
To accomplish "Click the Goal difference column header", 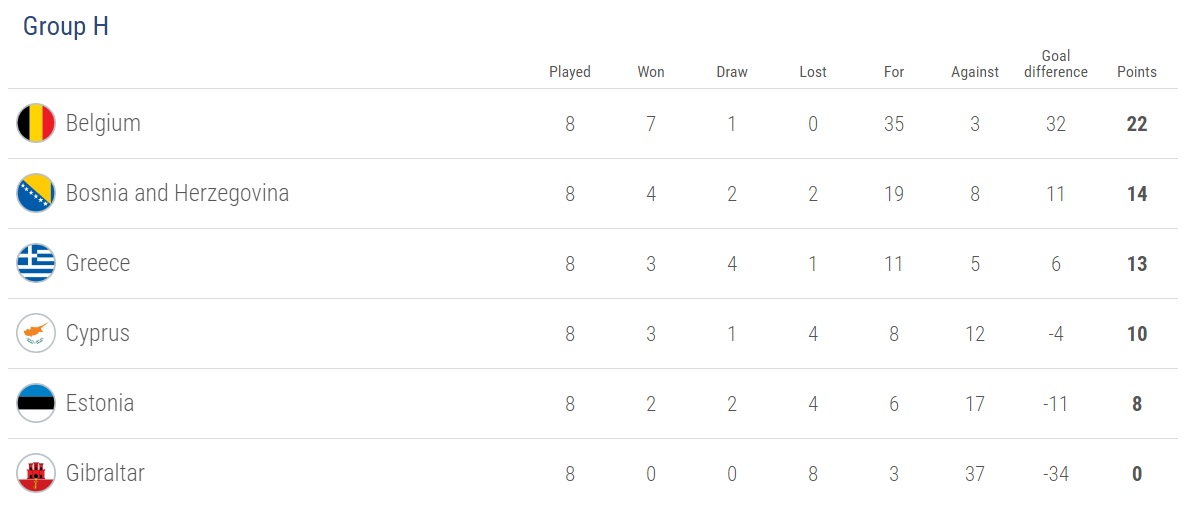I will (1056, 64).
